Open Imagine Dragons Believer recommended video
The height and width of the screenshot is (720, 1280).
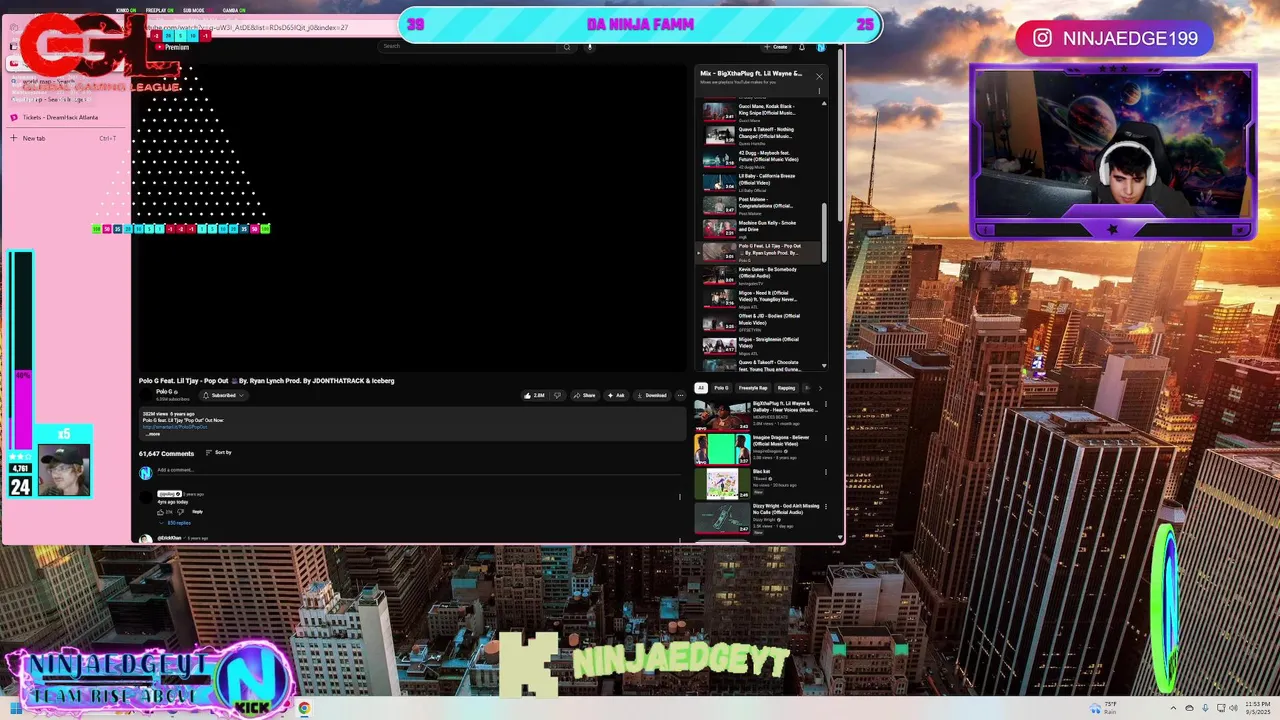[758, 448]
